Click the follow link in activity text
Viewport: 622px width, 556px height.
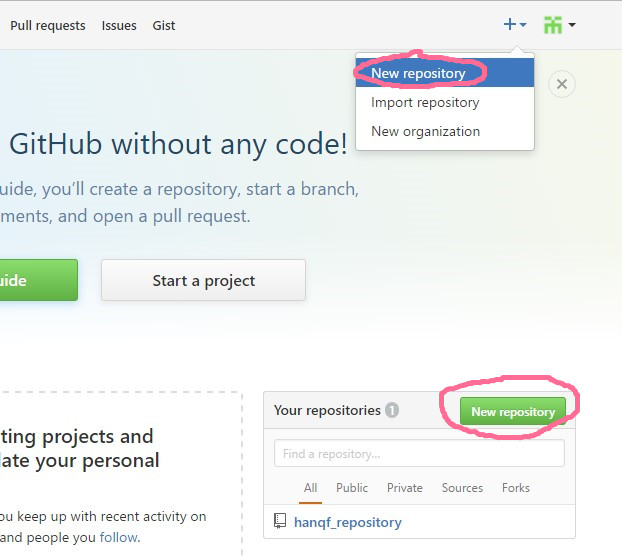click(x=119, y=537)
